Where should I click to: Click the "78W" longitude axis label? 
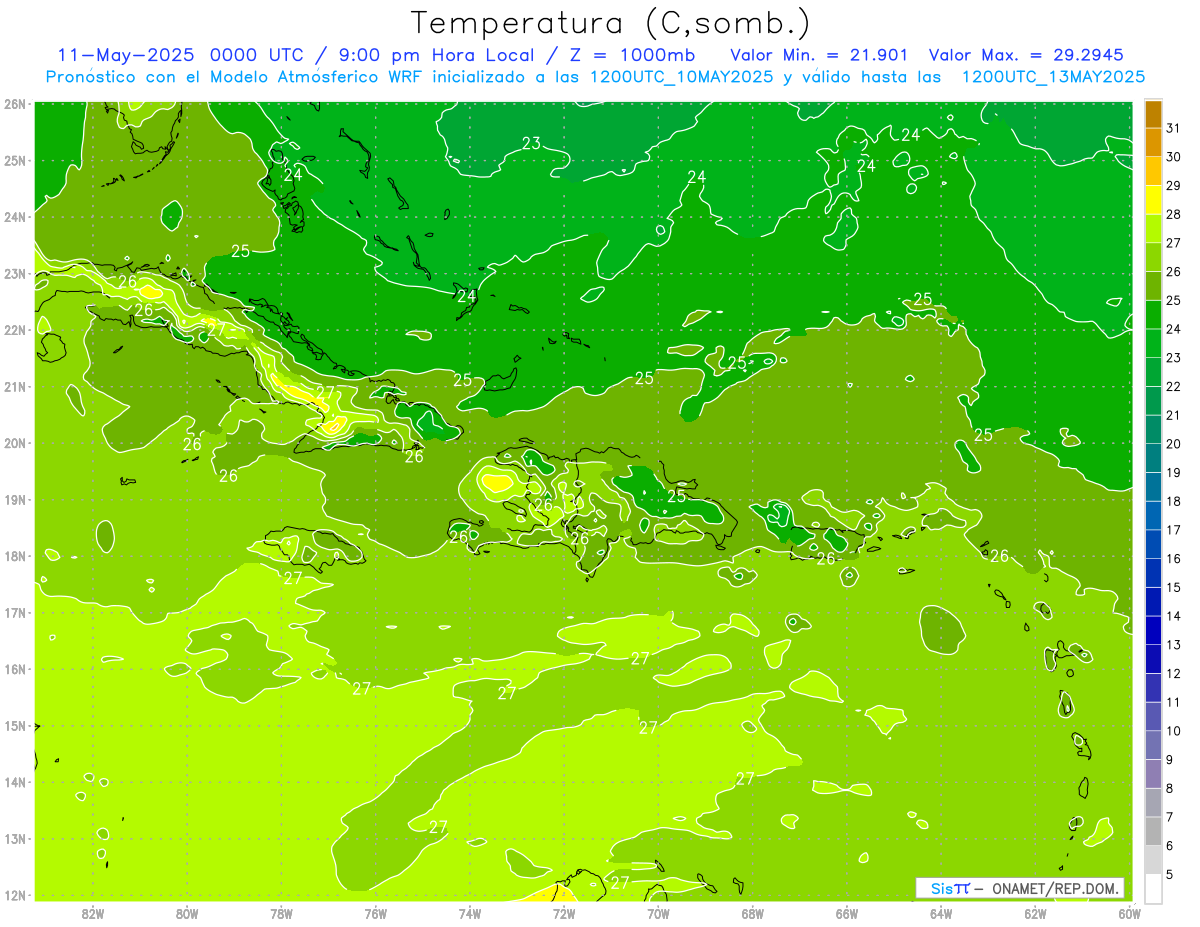282,914
